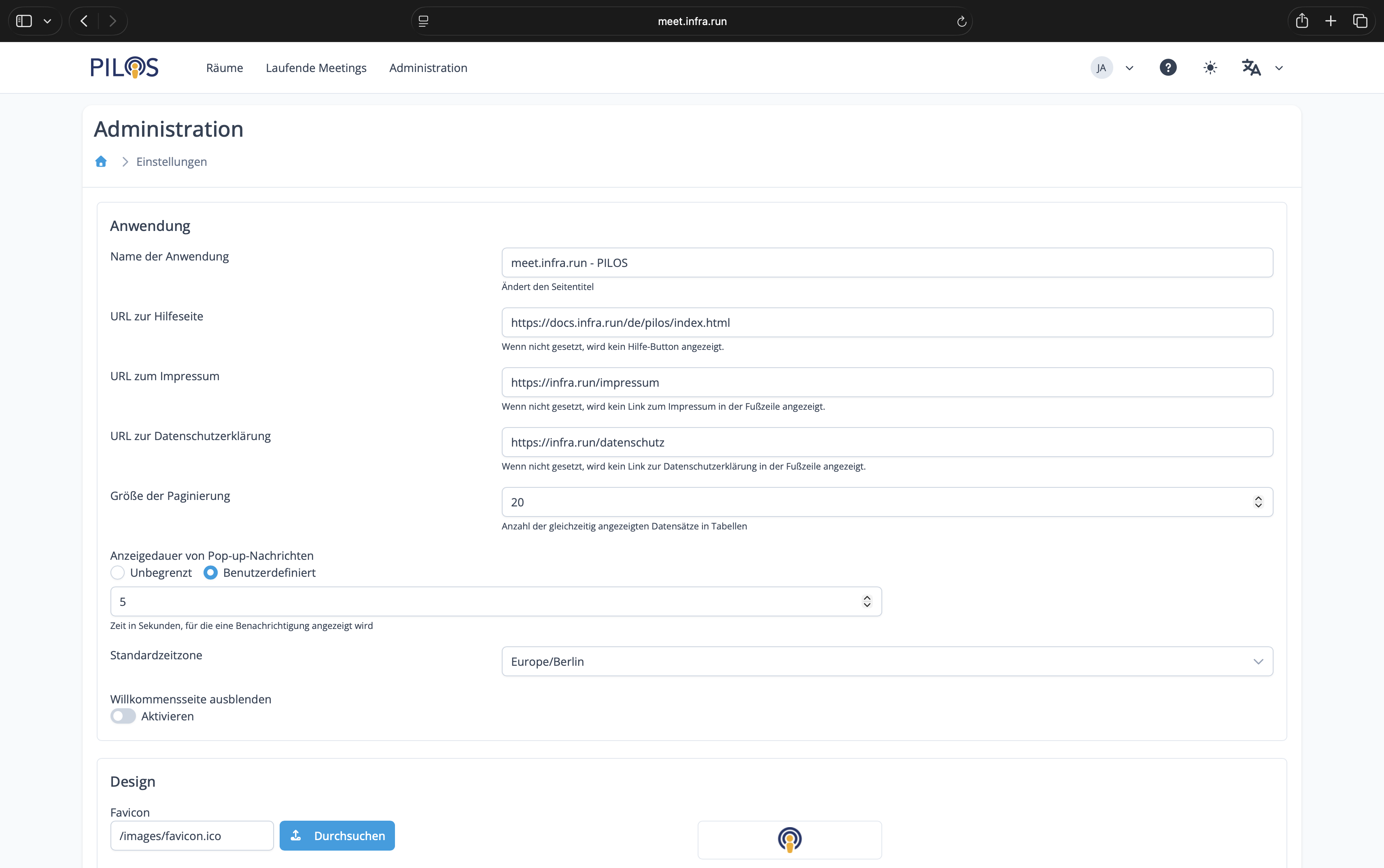The height and width of the screenshot is (868, 1384).
Task: Open the language translate icon
Action: click(x=1251, y=68)
